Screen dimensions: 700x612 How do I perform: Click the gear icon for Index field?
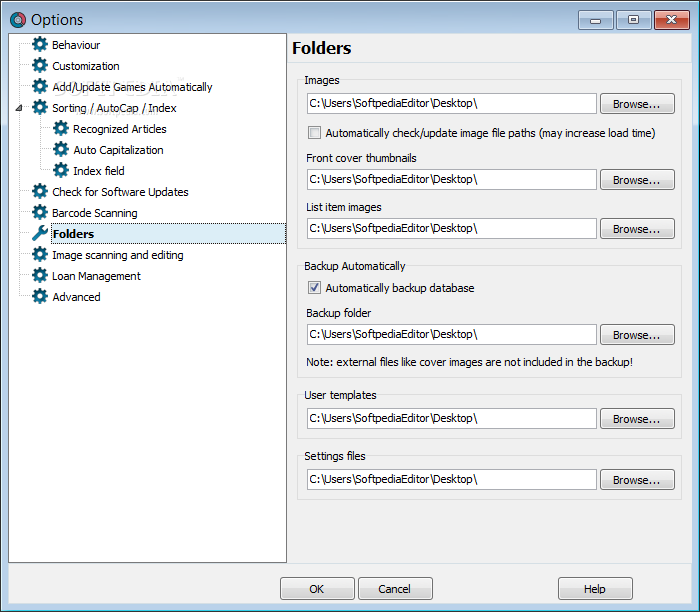pyautogui.click(x=61, y=171)
